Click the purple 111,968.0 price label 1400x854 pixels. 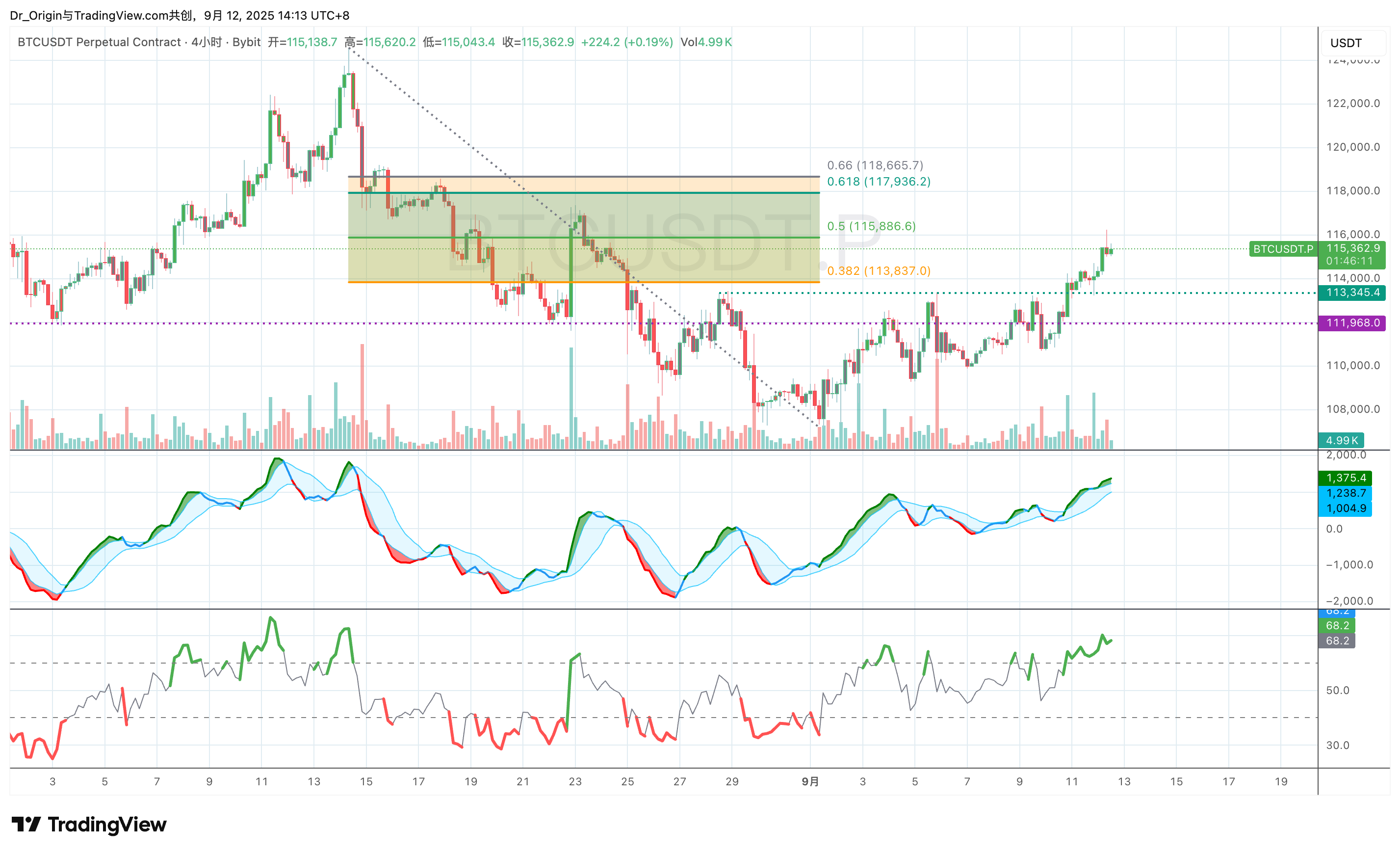coord(1352,323)
